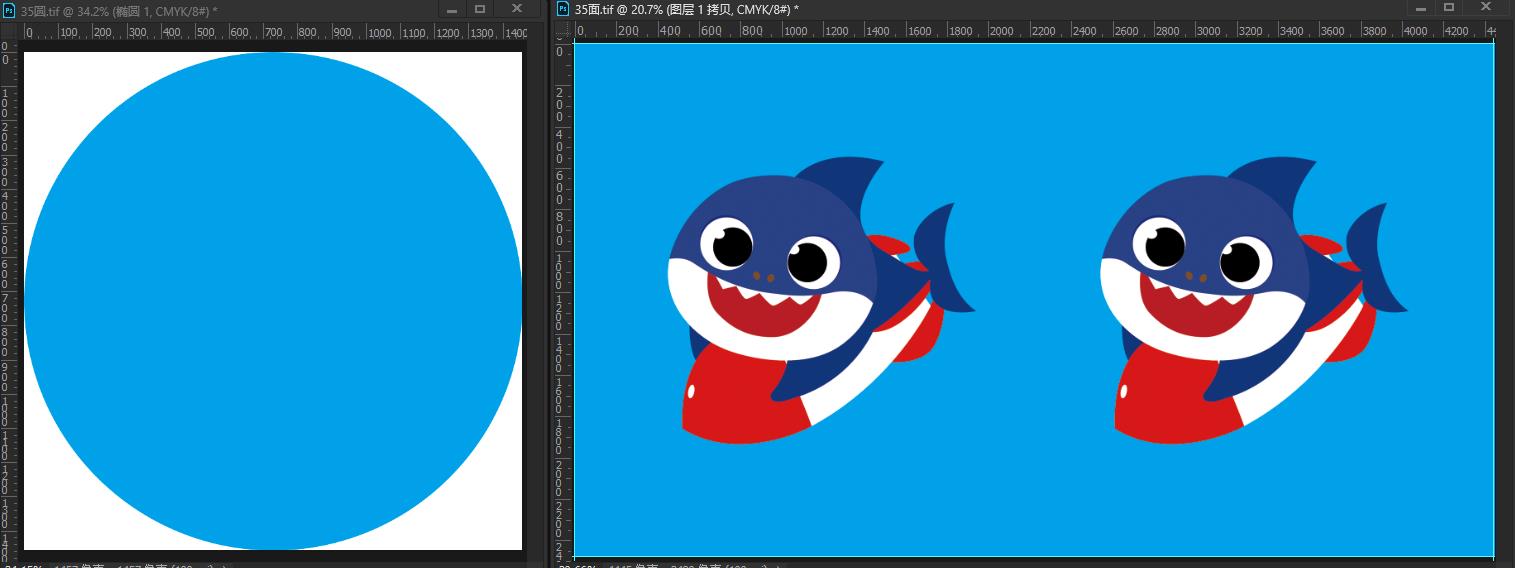The image size is (1515, 568).
Task: Click the left shark in 35面.tif canvas
Action: tap(820, 300)
